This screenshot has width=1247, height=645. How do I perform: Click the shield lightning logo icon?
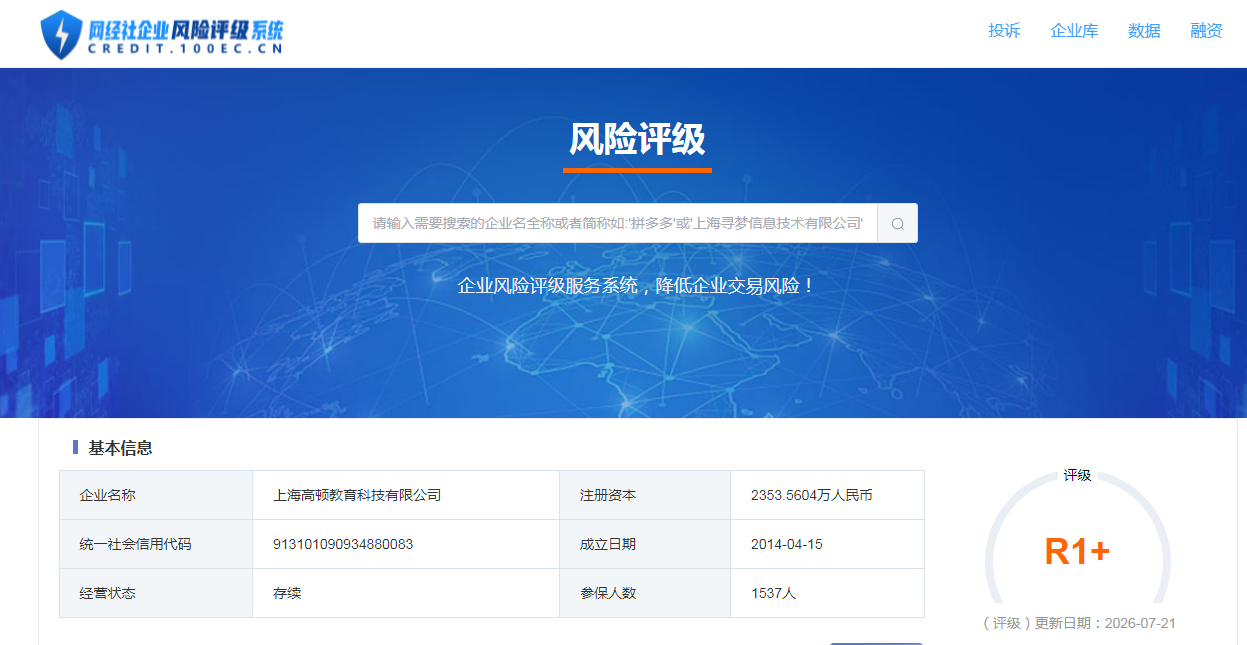[61, 34]
